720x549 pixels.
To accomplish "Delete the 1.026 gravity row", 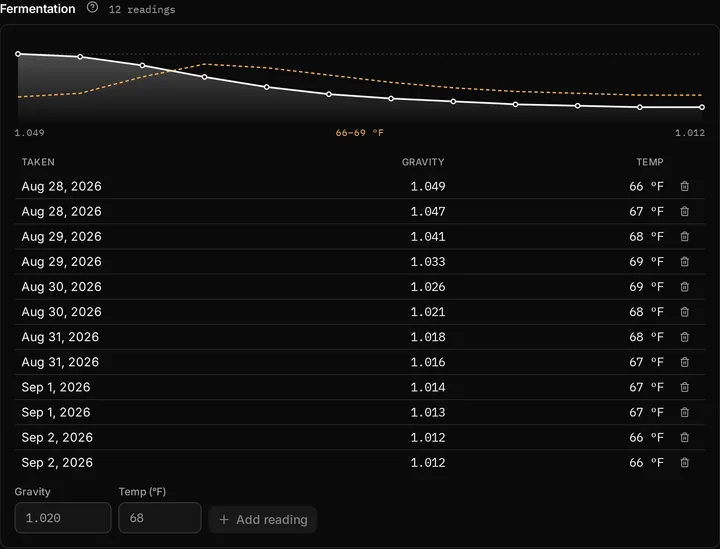I will click(684, 287).
